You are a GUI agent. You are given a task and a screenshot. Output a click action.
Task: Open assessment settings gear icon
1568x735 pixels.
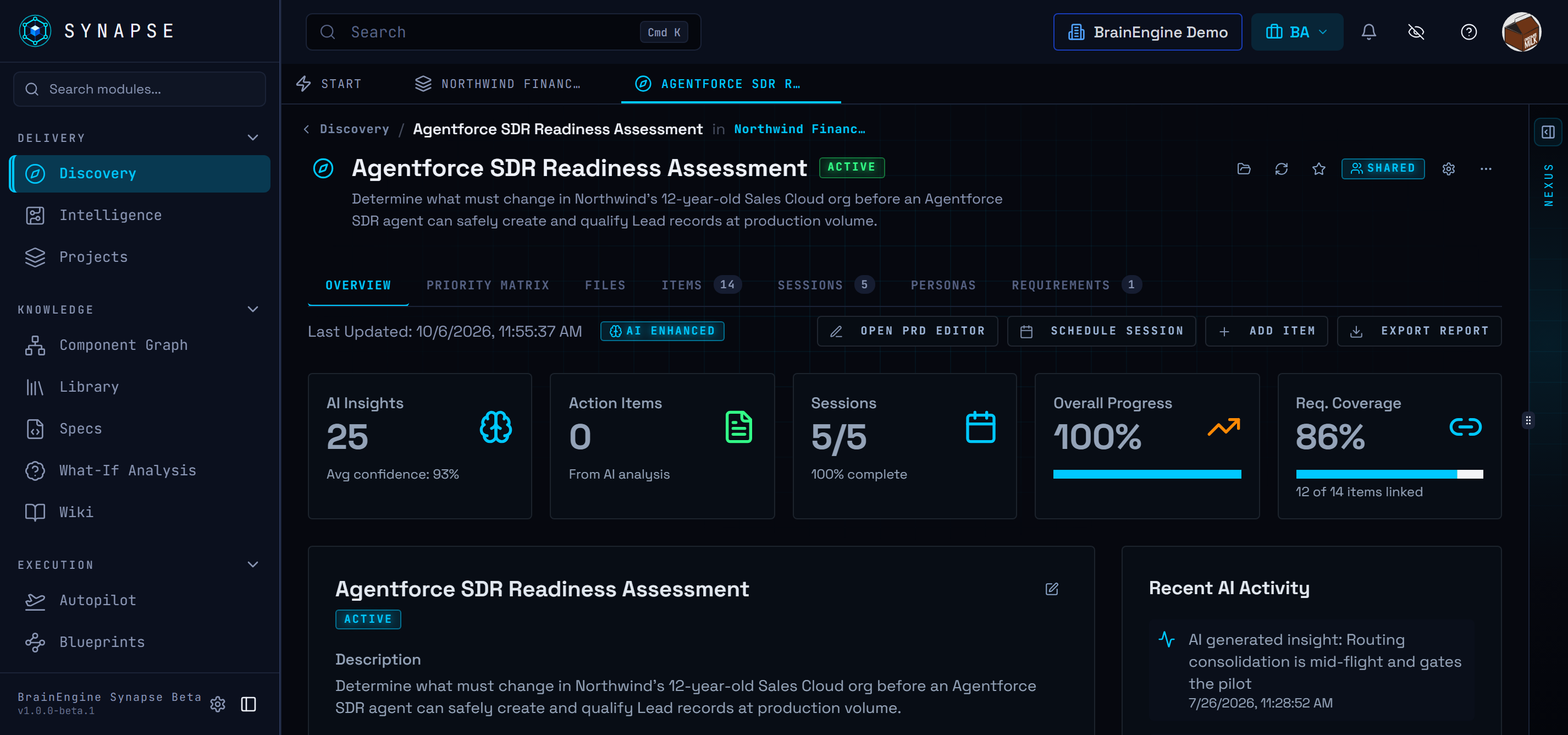click(x=1448, y=169)
